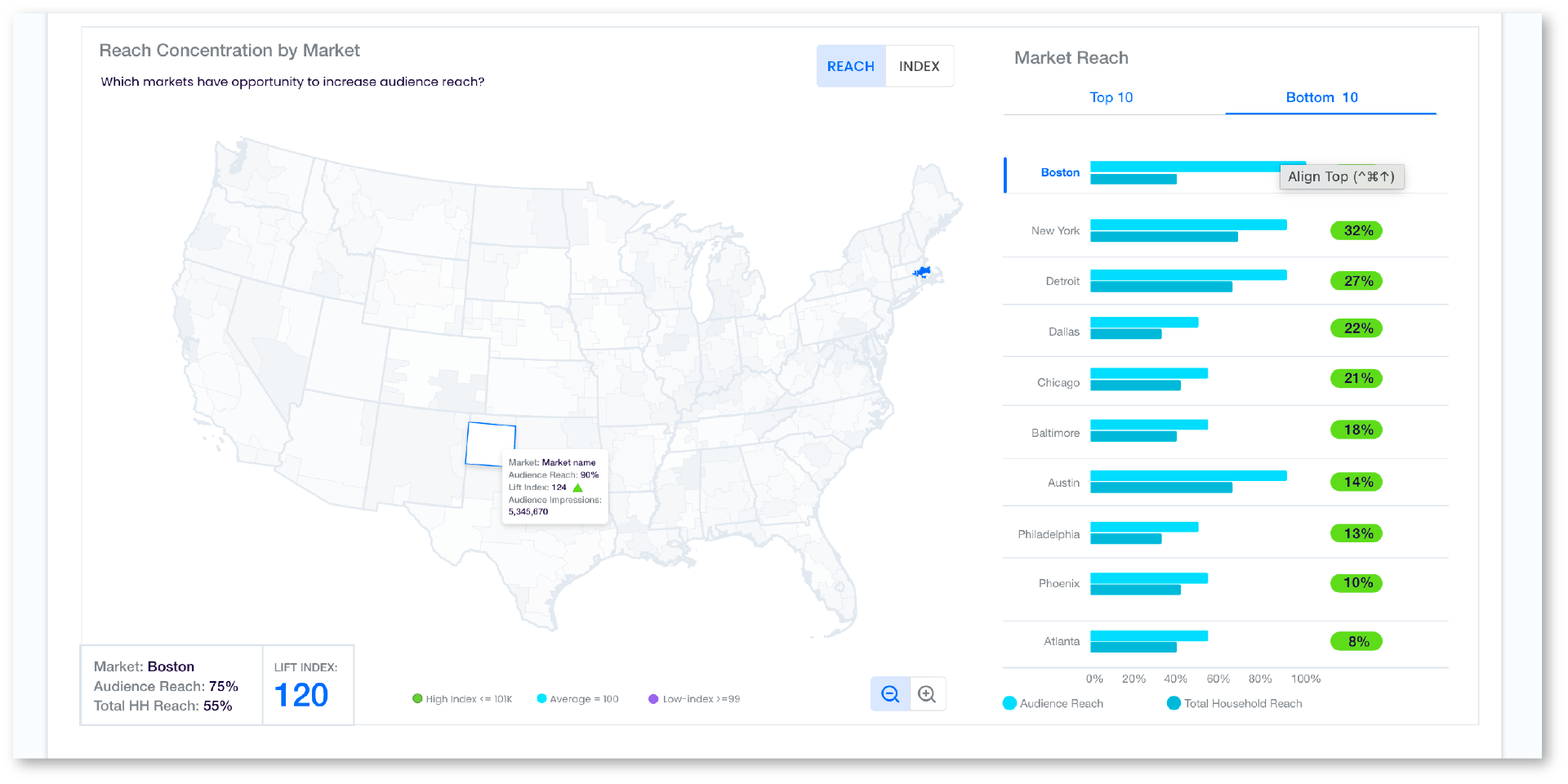1568x784 pixels.
Task: Click the Austin Total Household Reach bar
Action: tap(1161, 488)
